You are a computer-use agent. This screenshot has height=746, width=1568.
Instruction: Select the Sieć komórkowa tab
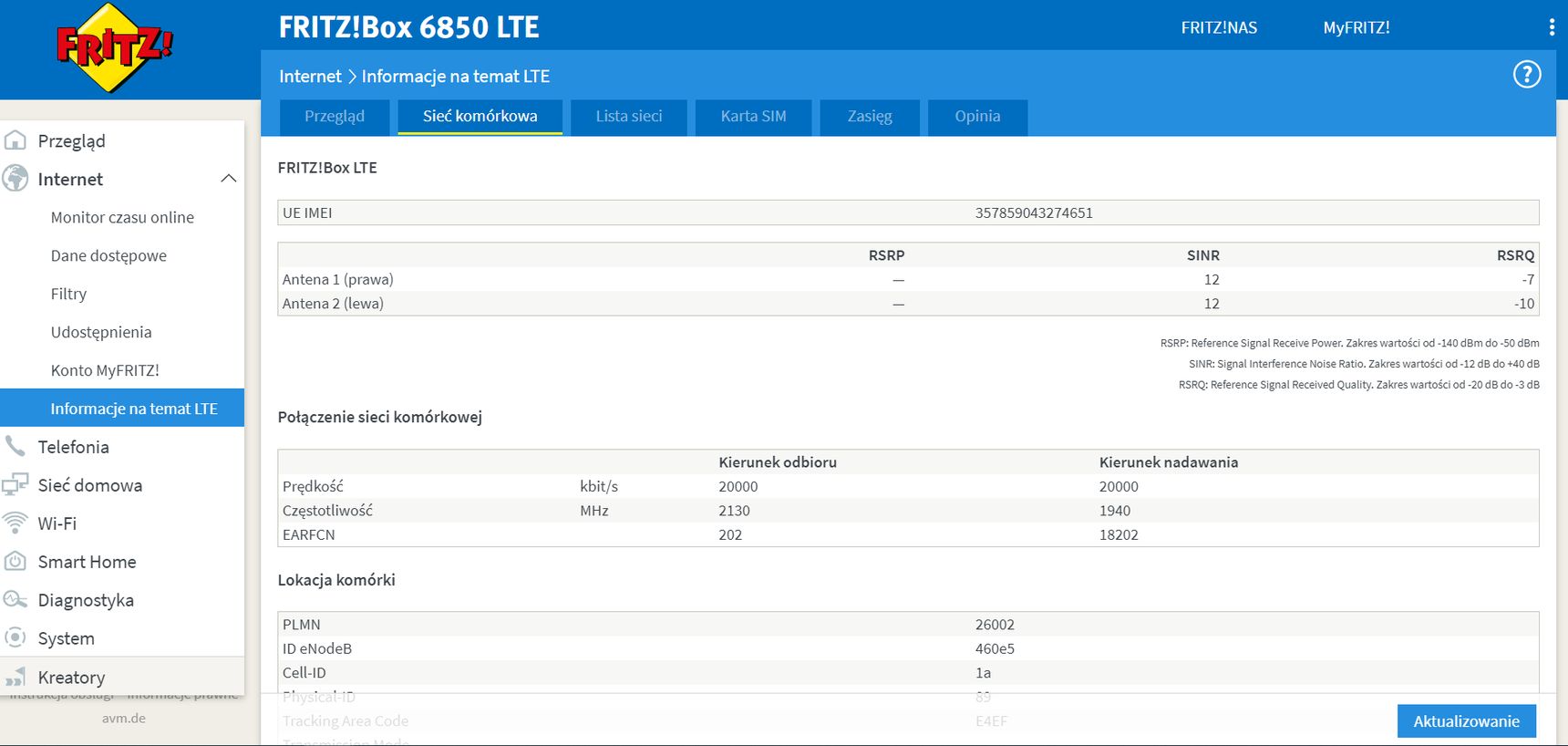pos(480,117)
